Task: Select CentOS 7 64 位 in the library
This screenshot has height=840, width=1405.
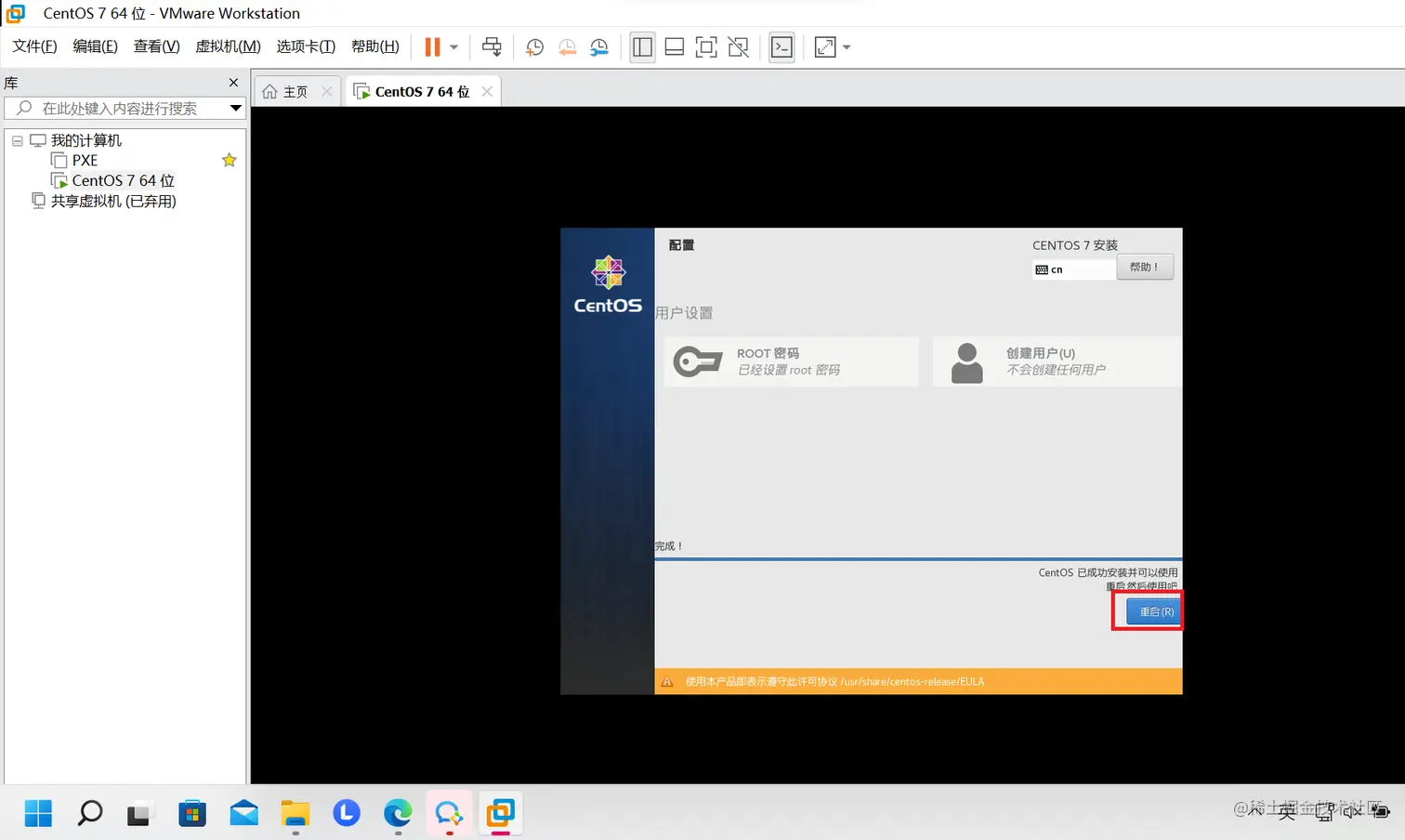Action: tap(123, 180)
